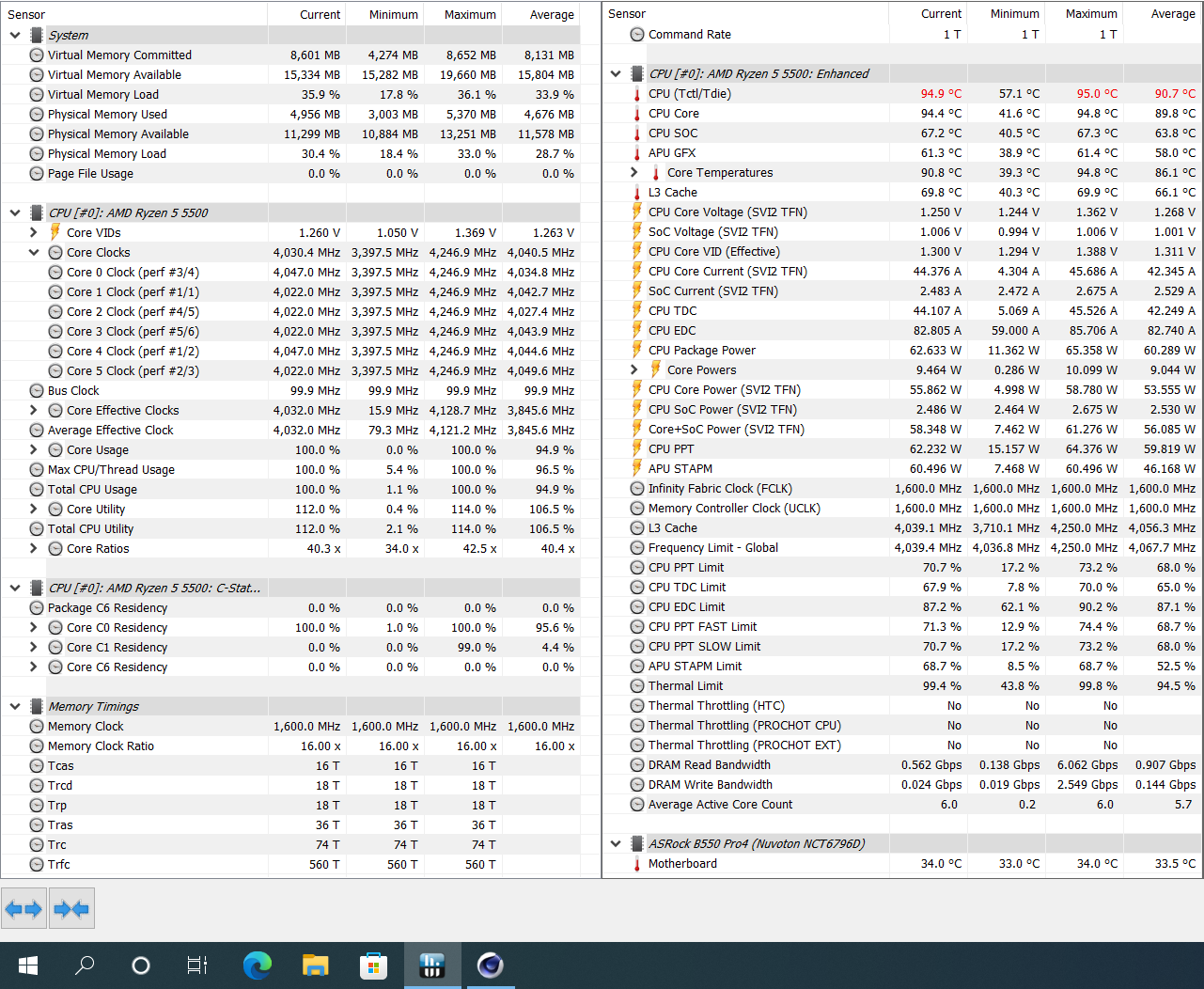Select the Trfc timing row

(x=290, y=864)
